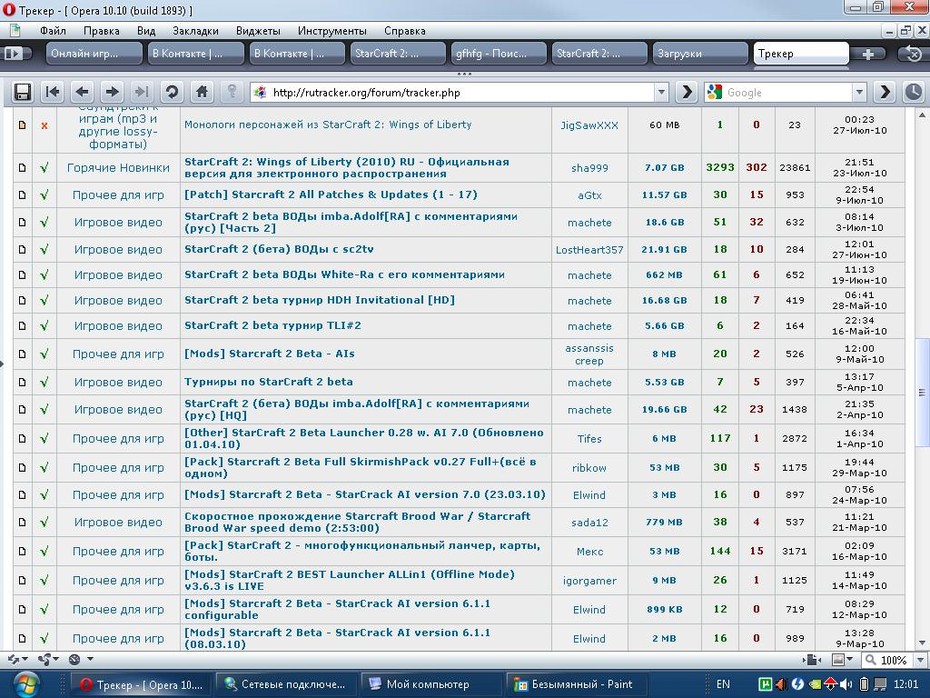Click the Opera Link sync status bar icon
This screenshot has width=930, height=698.
coord(12,659)
